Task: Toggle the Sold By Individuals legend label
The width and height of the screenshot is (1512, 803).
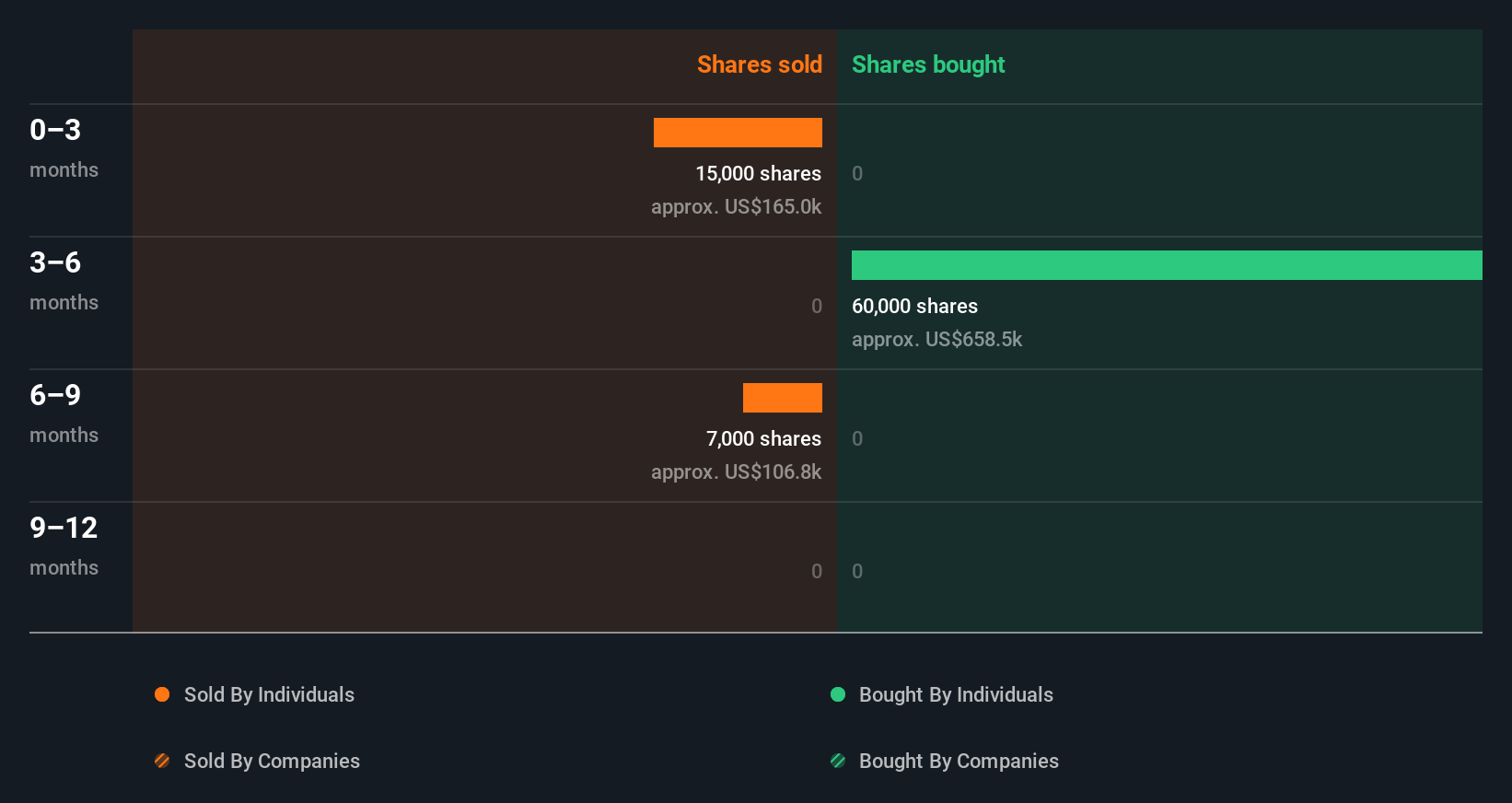Action: pyautogui.click(x=269, y=694)
